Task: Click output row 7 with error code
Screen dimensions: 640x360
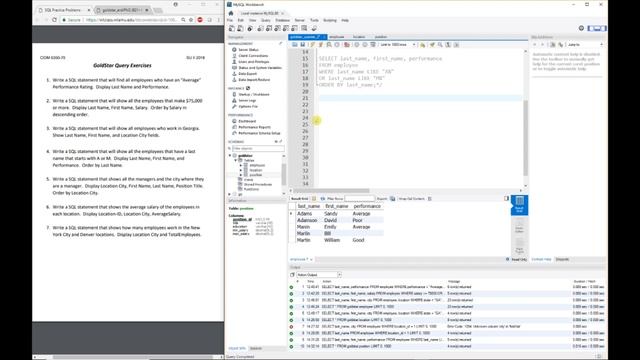Action: [x=447, y=327]
